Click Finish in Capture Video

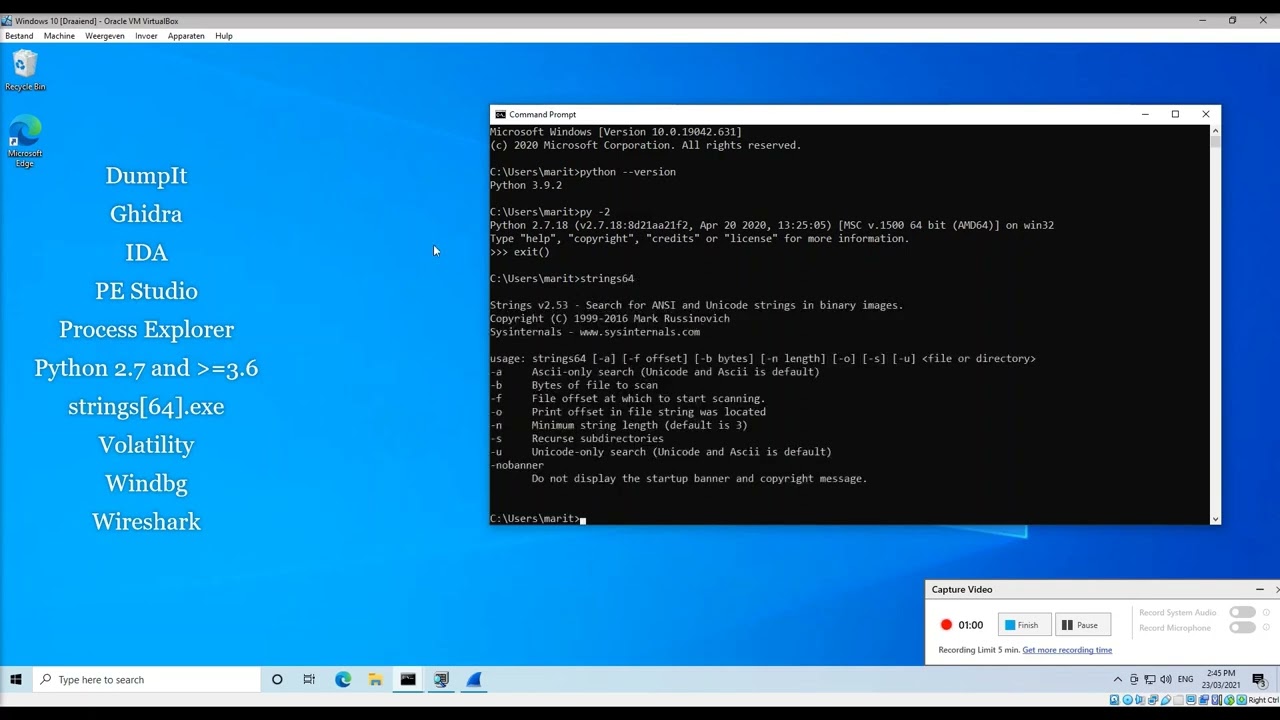1025,625
